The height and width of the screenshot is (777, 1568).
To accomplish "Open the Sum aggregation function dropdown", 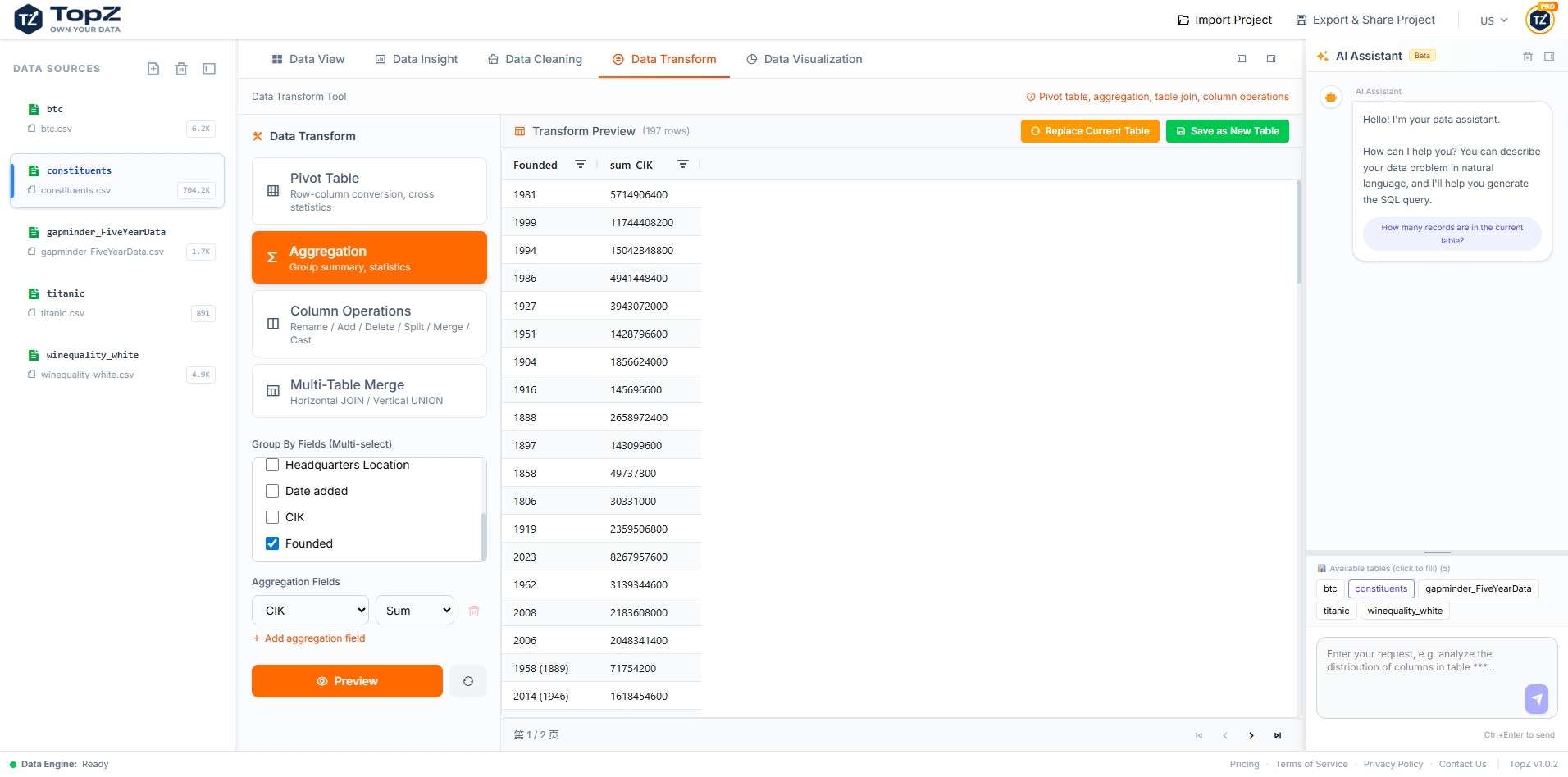I will click(x=415, y=611).
